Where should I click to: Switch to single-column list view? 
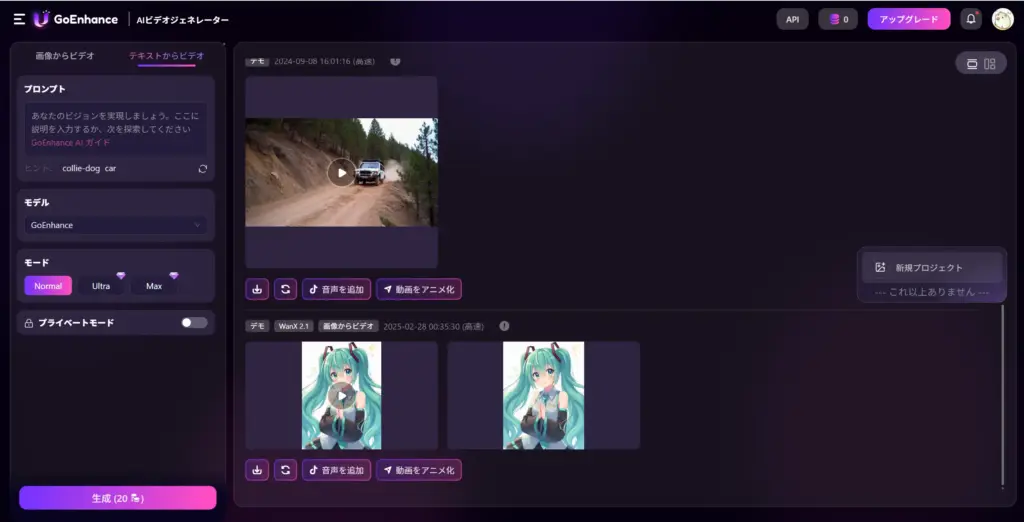point(972,63)
